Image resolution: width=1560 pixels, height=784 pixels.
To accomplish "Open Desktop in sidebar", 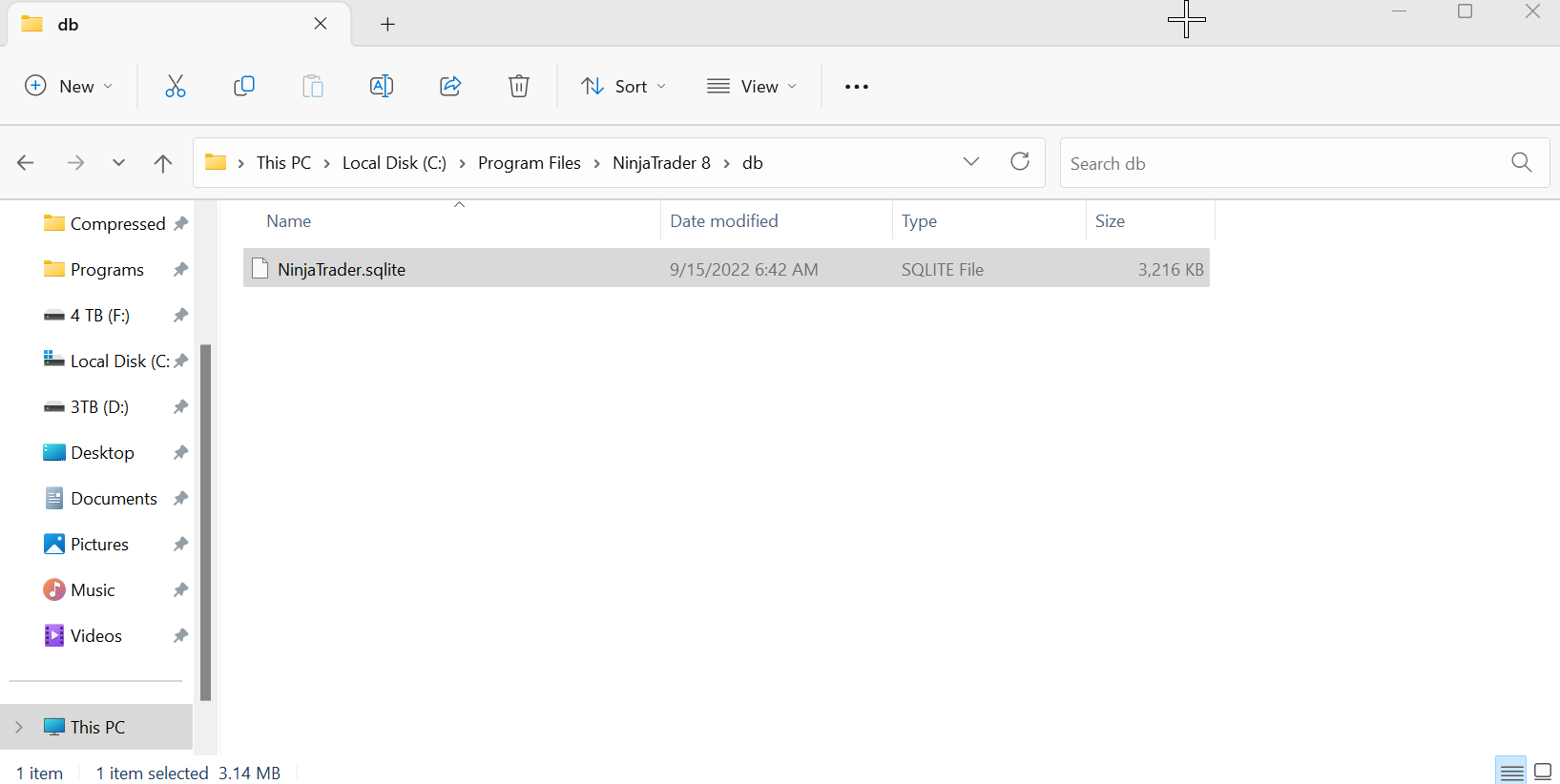I will click(x=102, y=453).
